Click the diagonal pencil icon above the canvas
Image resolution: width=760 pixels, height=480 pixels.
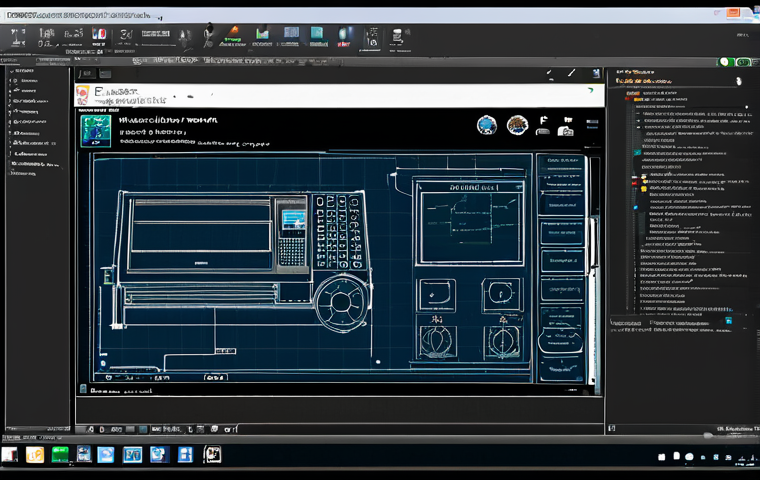click(572, 73)
